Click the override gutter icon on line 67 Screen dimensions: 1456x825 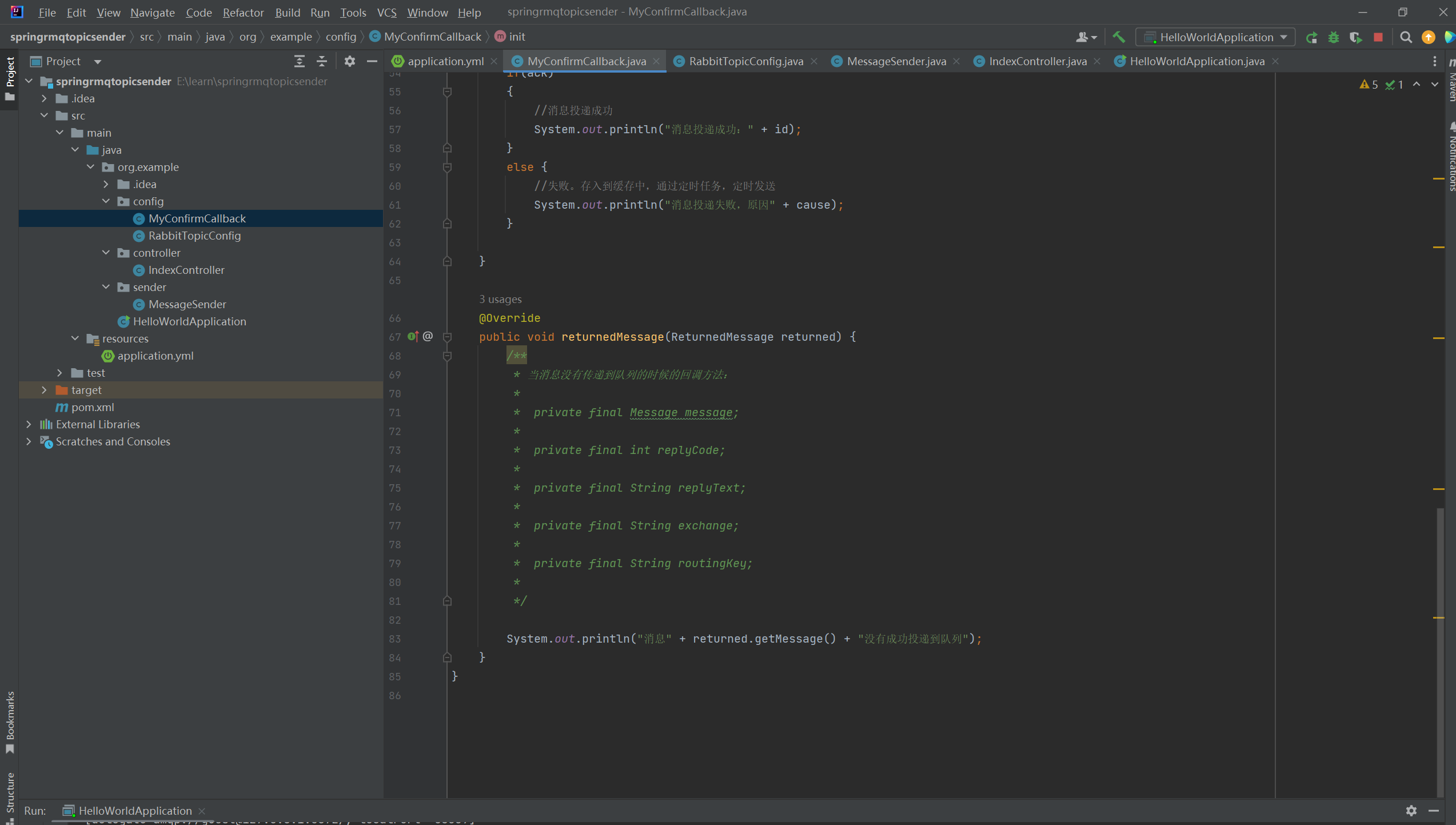click(413, 337)
